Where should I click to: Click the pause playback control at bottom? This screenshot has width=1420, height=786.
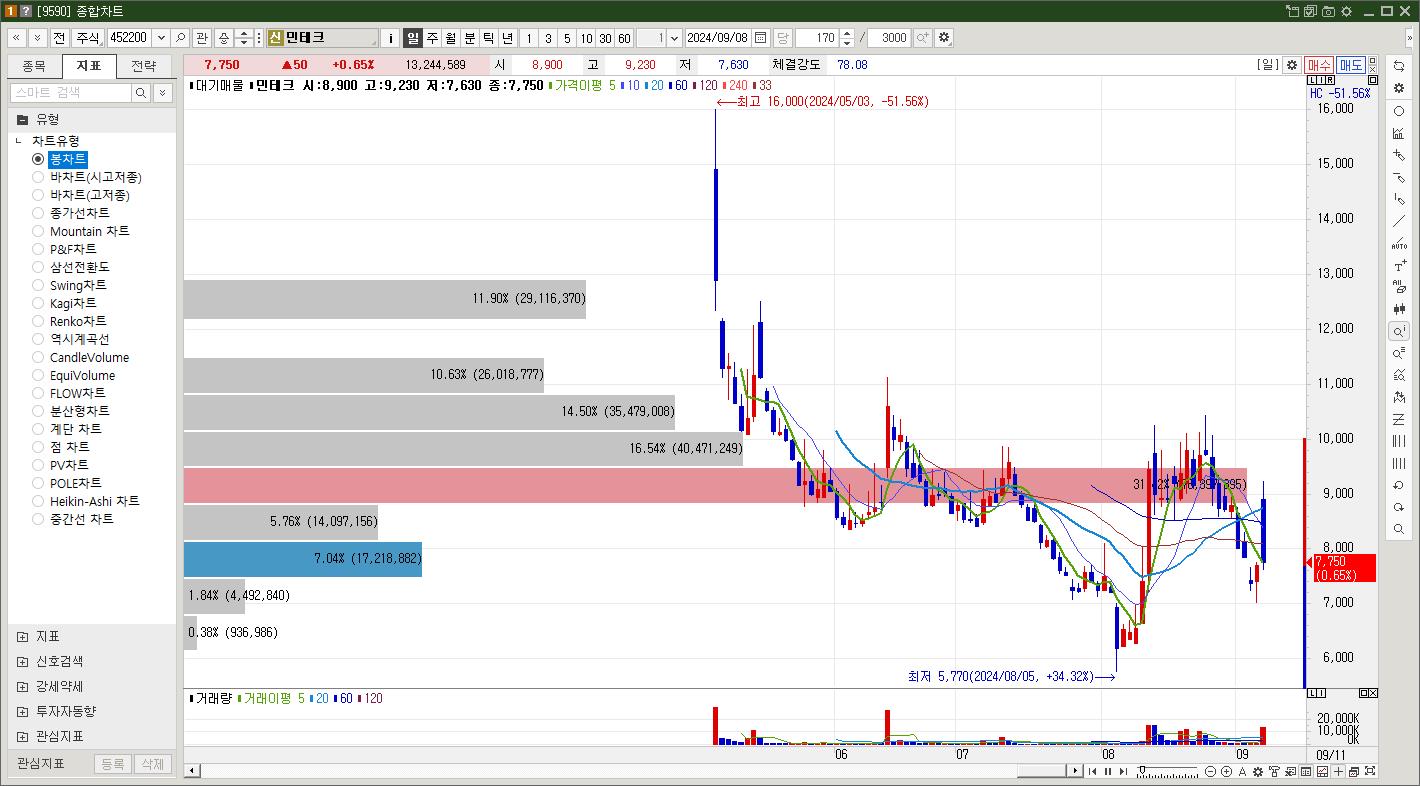[x=1108, y=771]
